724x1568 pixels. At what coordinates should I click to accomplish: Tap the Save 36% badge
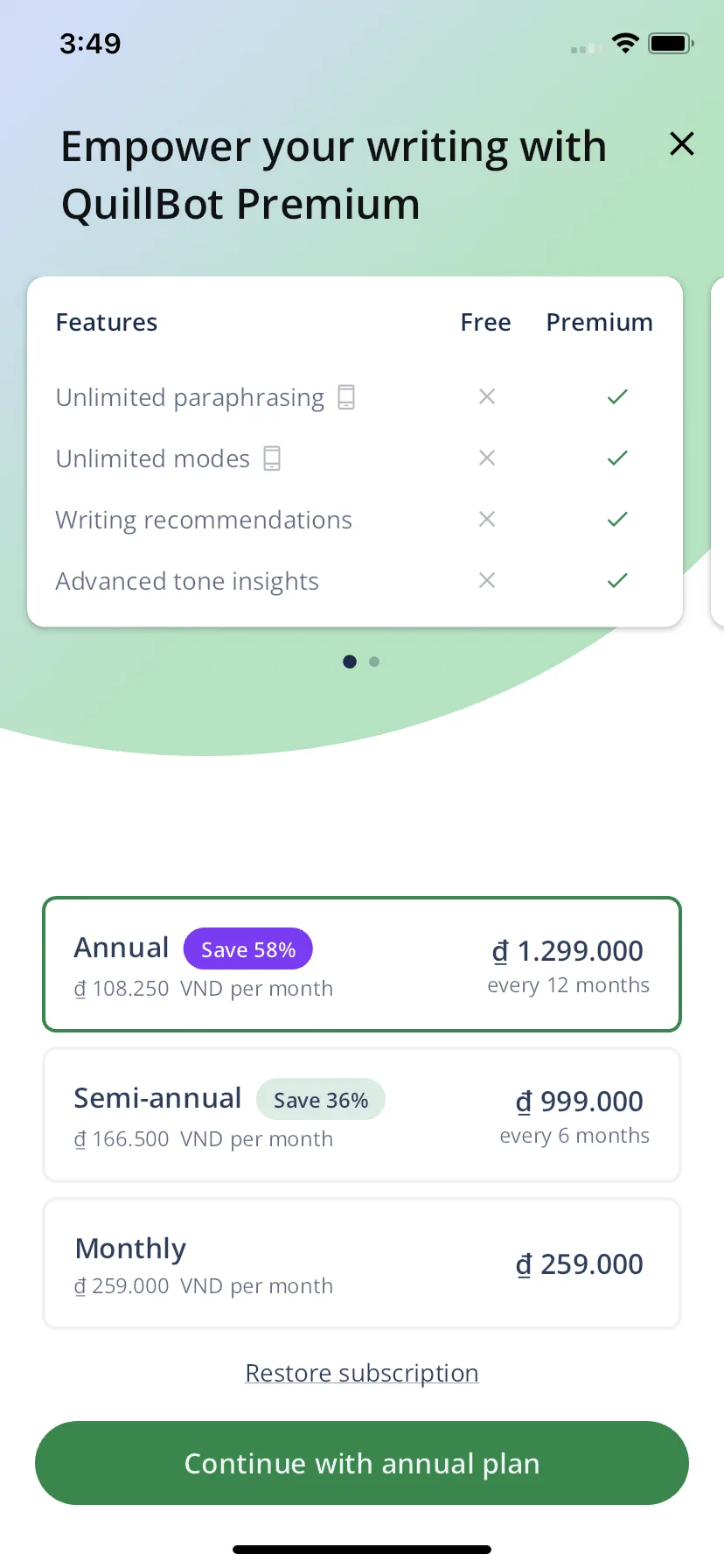coord(321,1100)
